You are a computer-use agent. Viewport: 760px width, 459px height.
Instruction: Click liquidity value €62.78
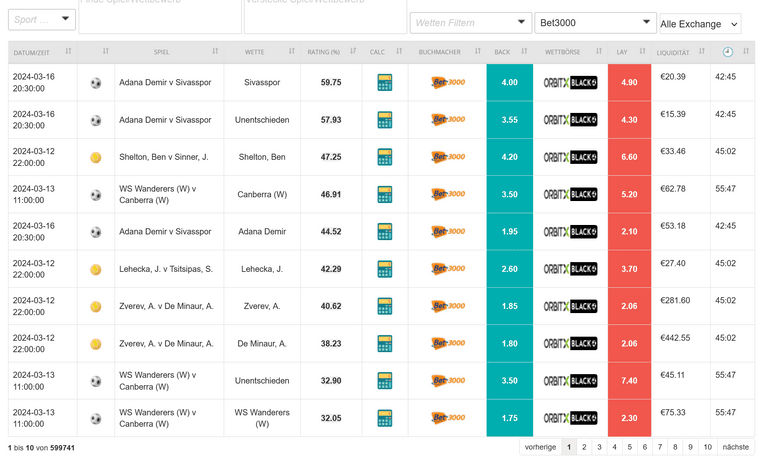pos(673,189)
